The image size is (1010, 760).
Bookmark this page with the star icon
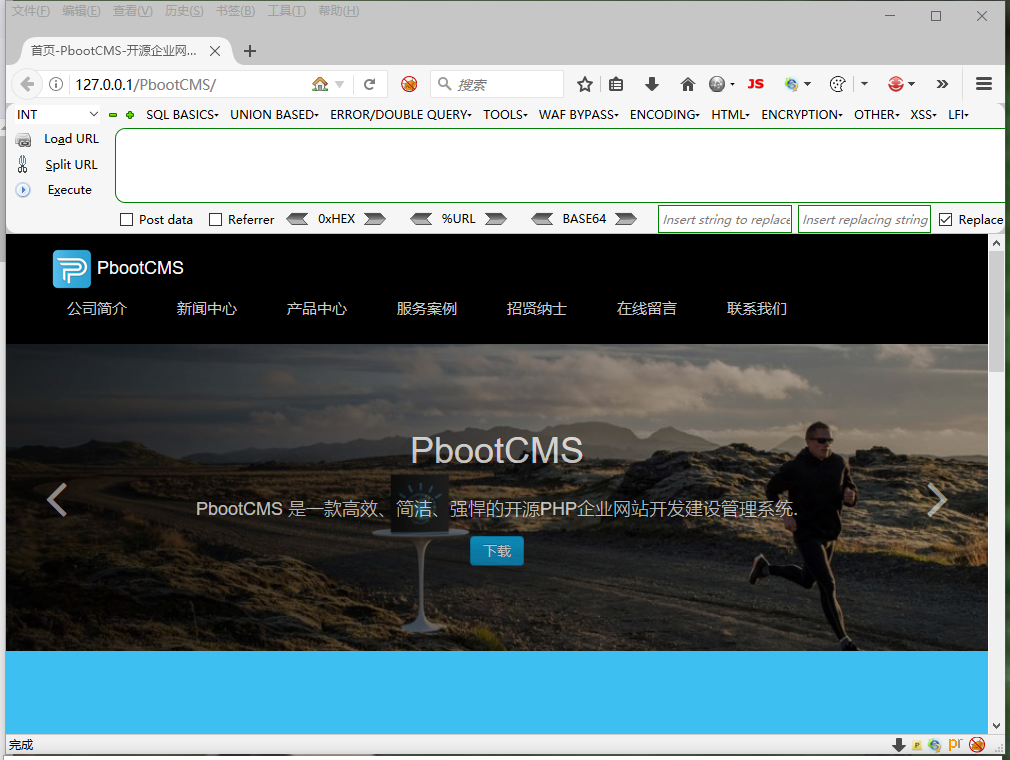click(x=584, y=84)
